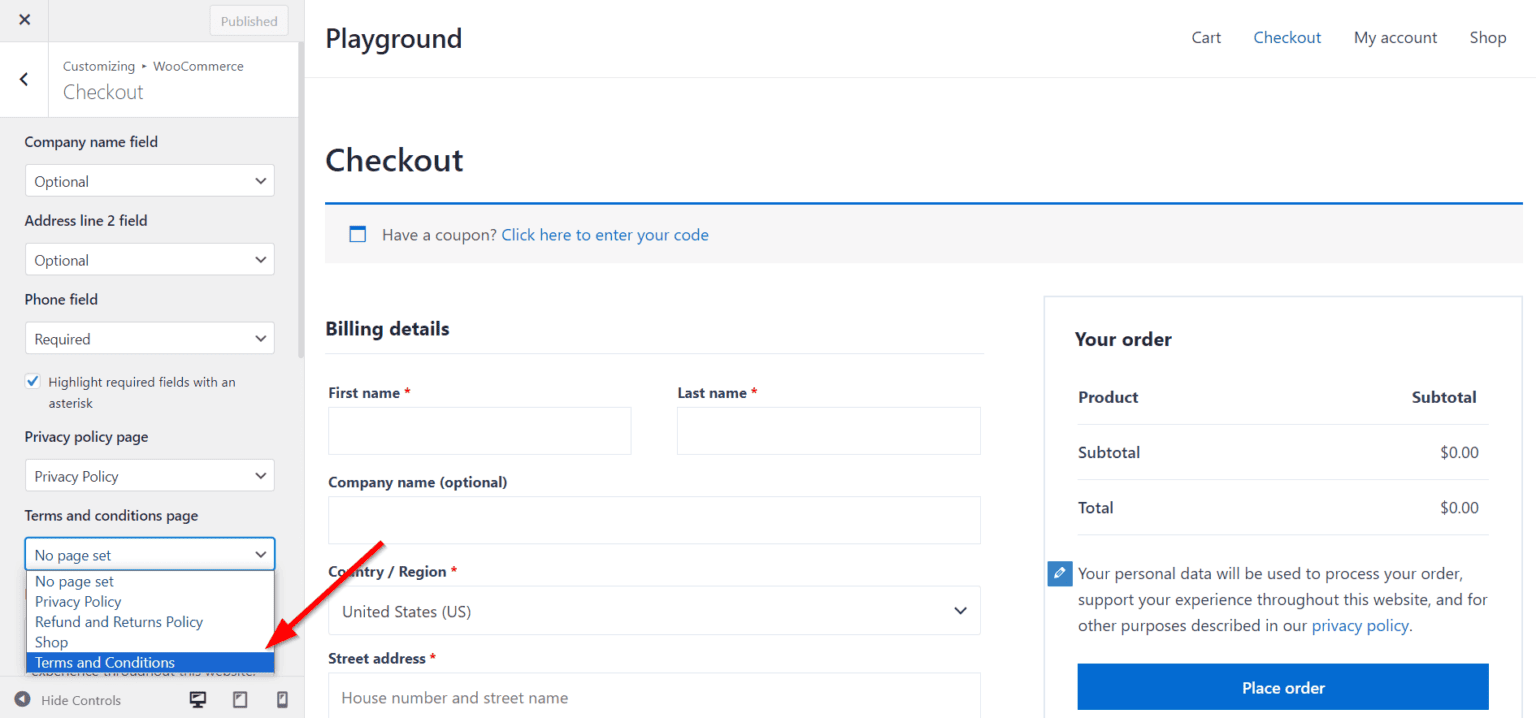Click the blue pencil edit icon
The width and height of the screenshot is (1536, 718).
coord(1059,573)
